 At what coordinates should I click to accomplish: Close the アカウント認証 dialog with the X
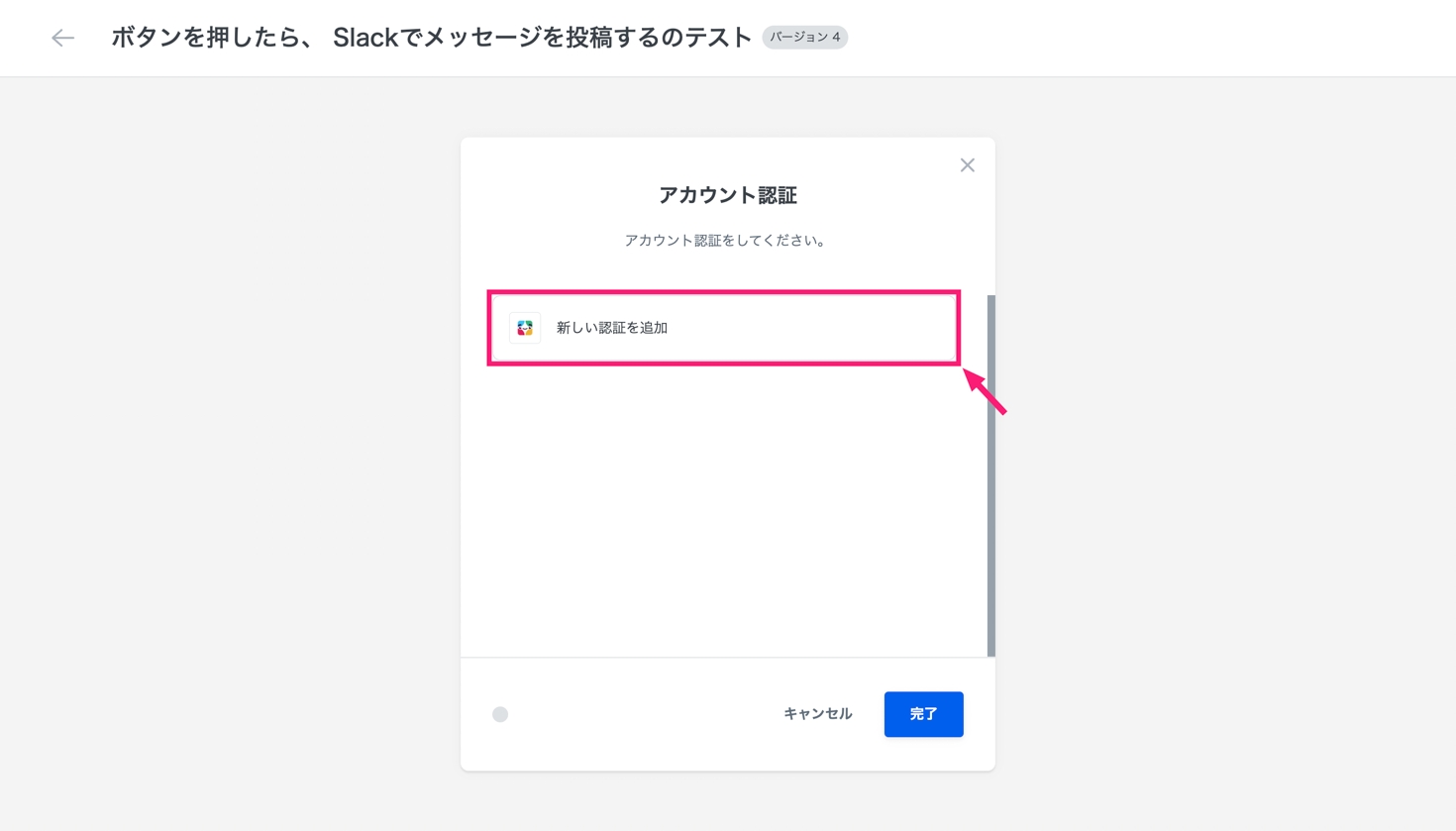point(968,165)
